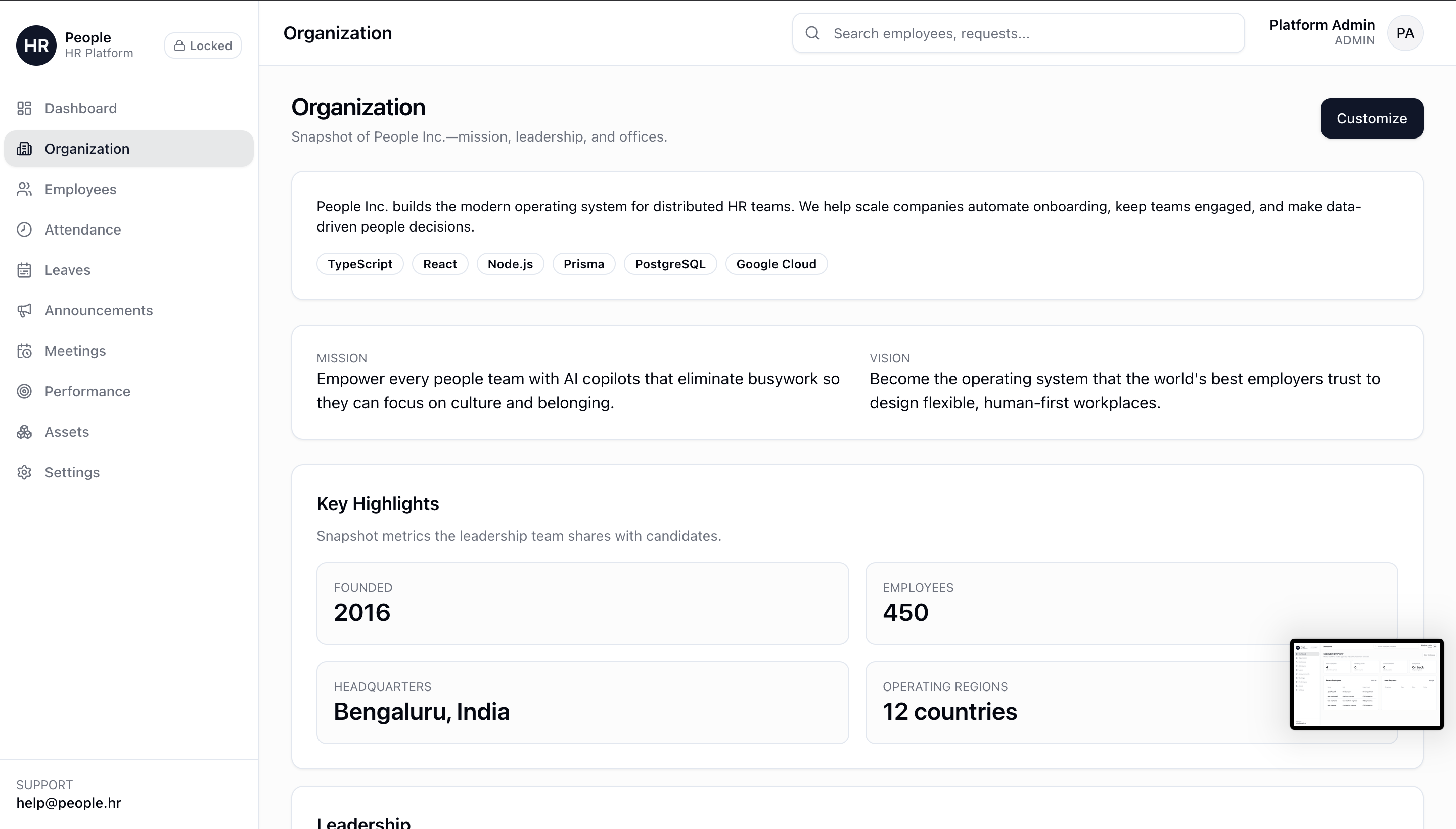The width and height of the screenshot is (1456, 829).
Task: Click the Dashboard grid icon in sidebar
Action: point(24,108)
